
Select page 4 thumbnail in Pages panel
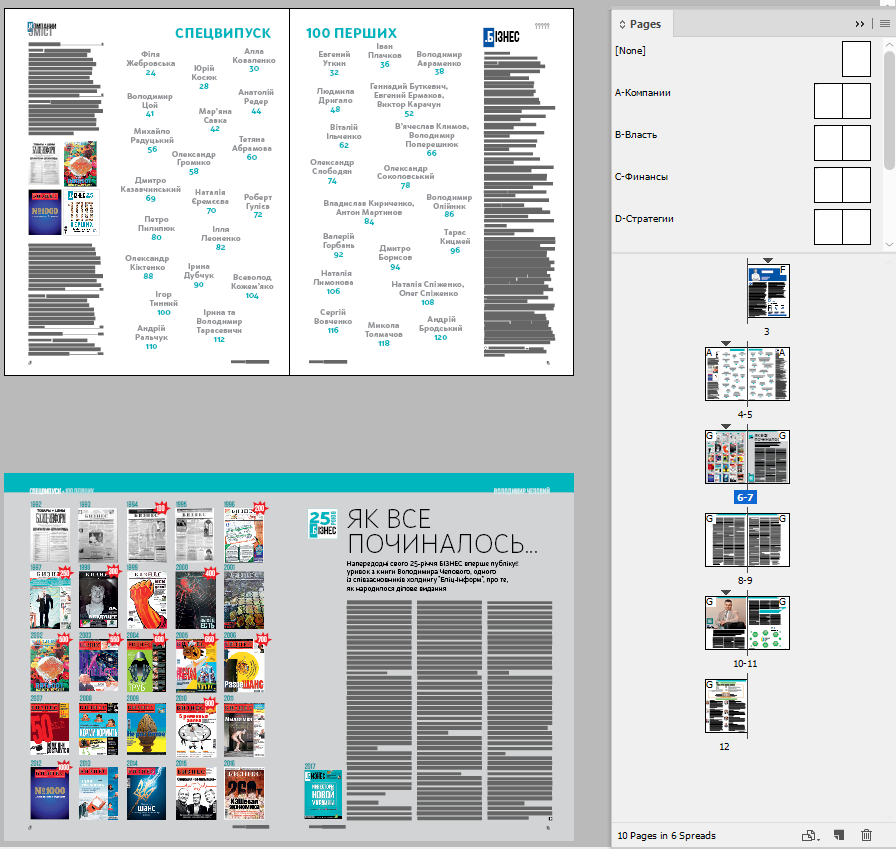[726, 374]
